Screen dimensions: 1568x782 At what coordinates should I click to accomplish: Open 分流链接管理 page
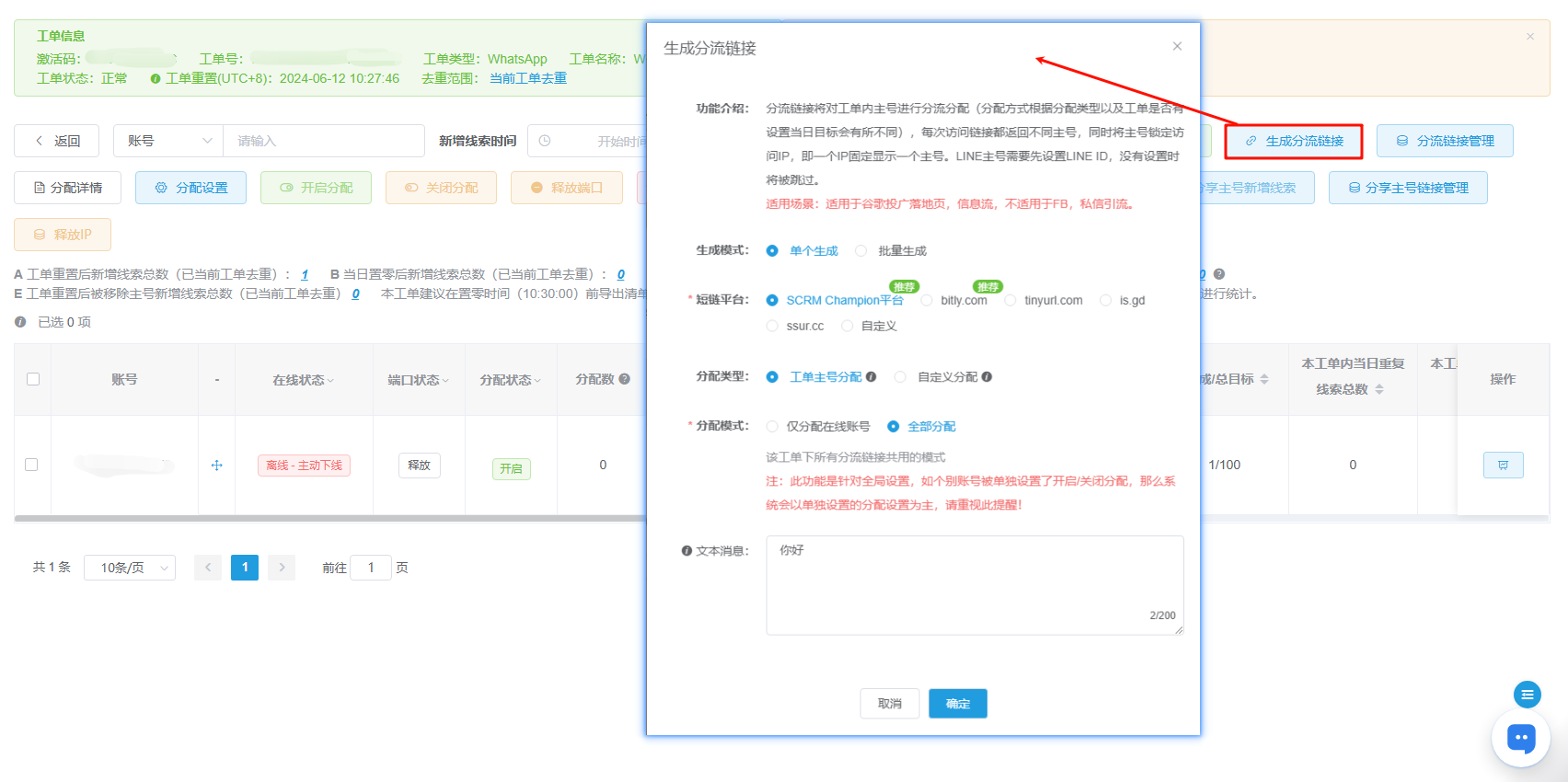pos(1445,141)
